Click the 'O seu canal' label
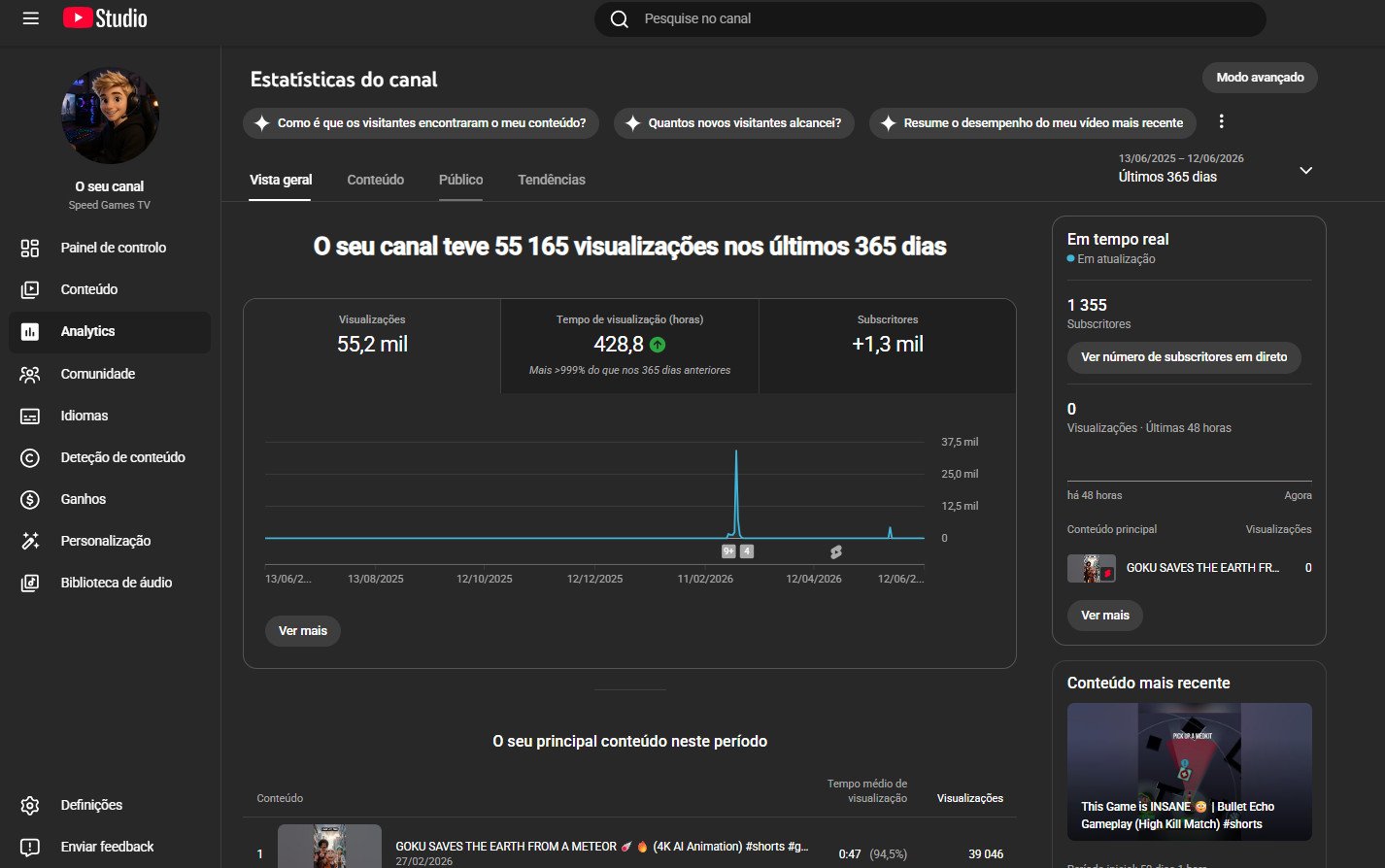The width and height of the screenshot is (1385, 868). pyautogui.click(x=110, y=186)
